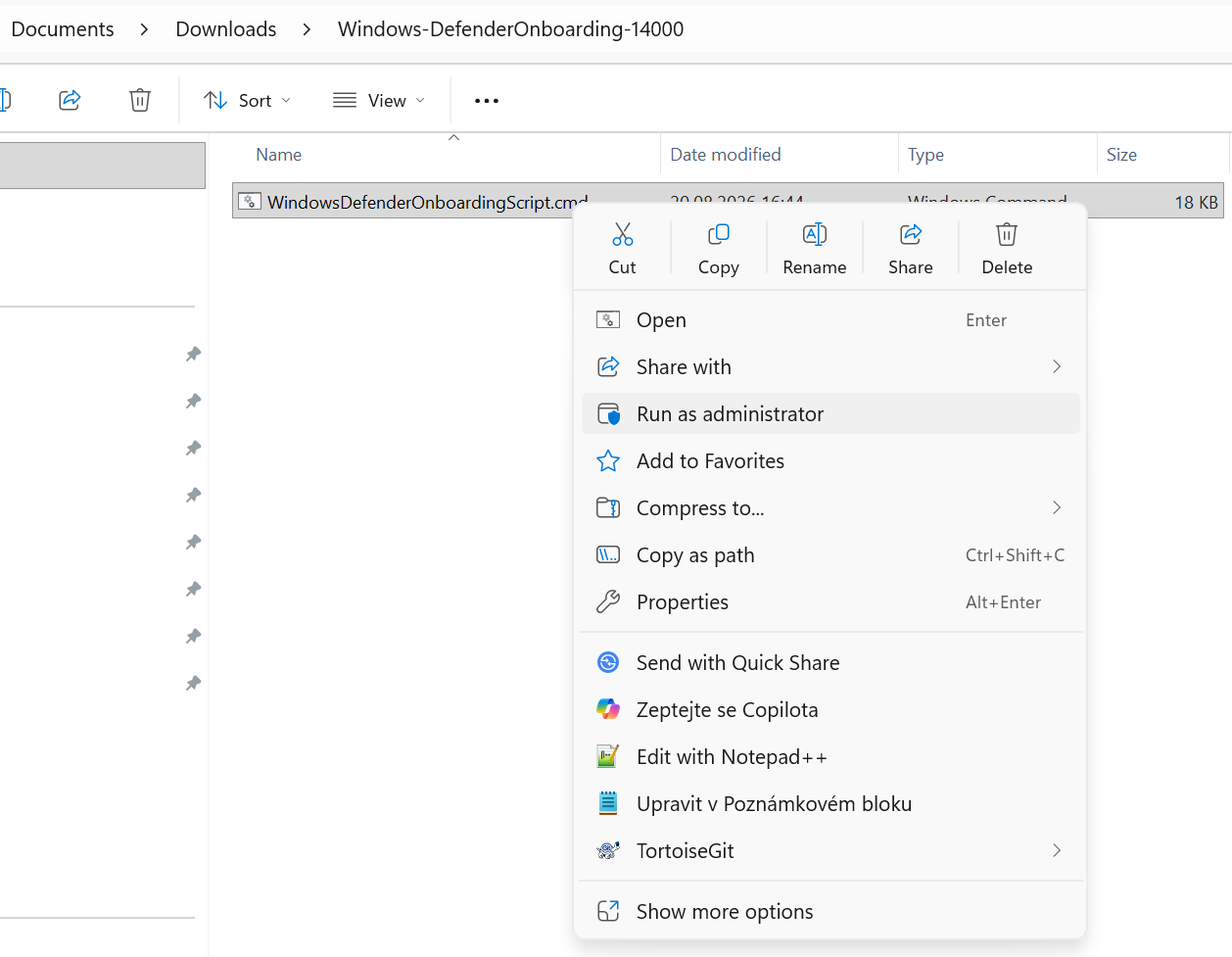Click Zeptejte se Copilota entry
The image size is (1232, 957).
click(830, 710)
